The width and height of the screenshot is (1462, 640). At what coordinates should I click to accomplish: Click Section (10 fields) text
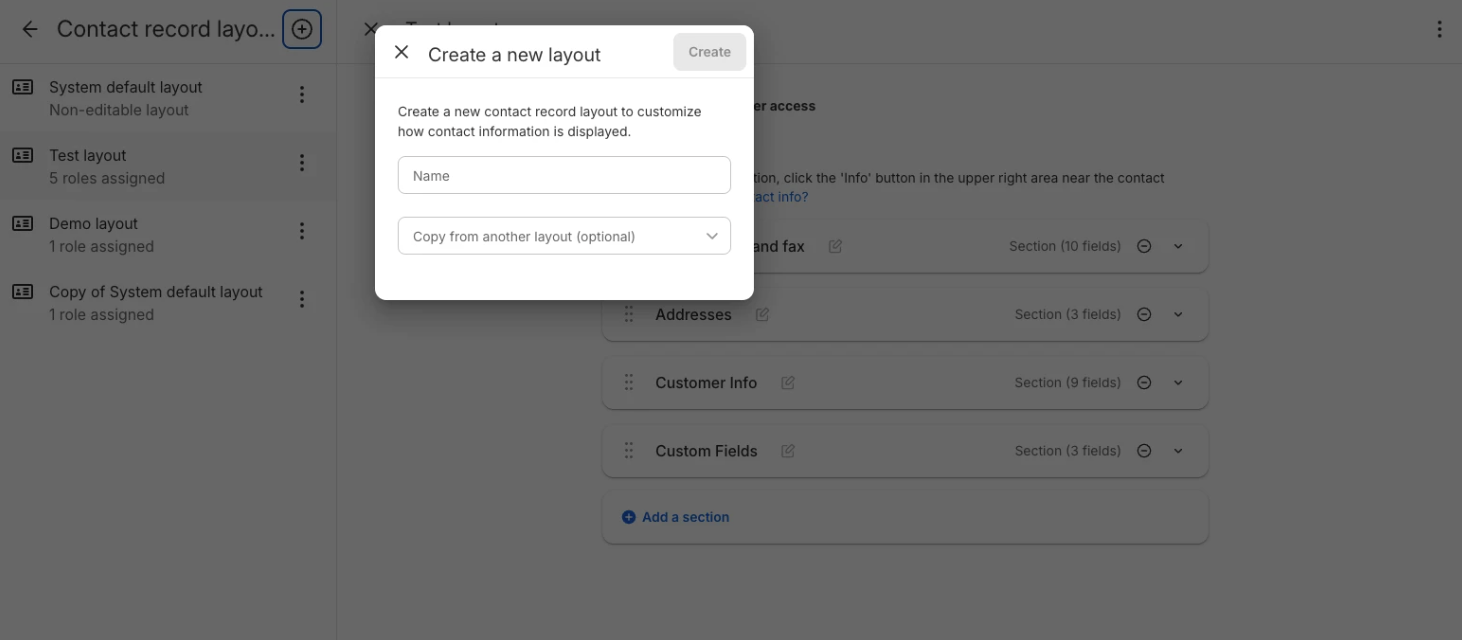1064,246
